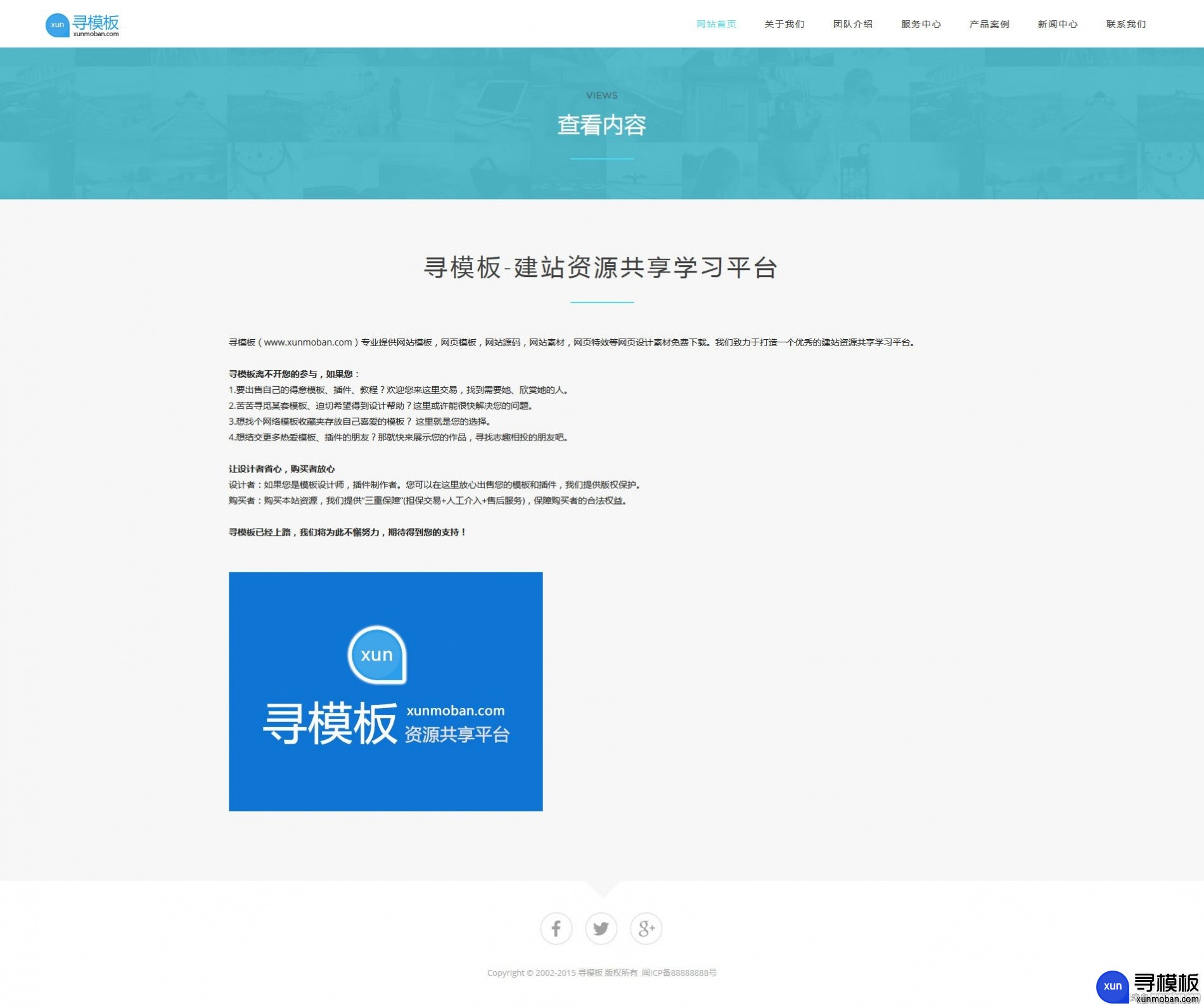Viewport: 1204px width, 1008px height.
Task: Open the Twitter social icon
Action: pos(601,929)
